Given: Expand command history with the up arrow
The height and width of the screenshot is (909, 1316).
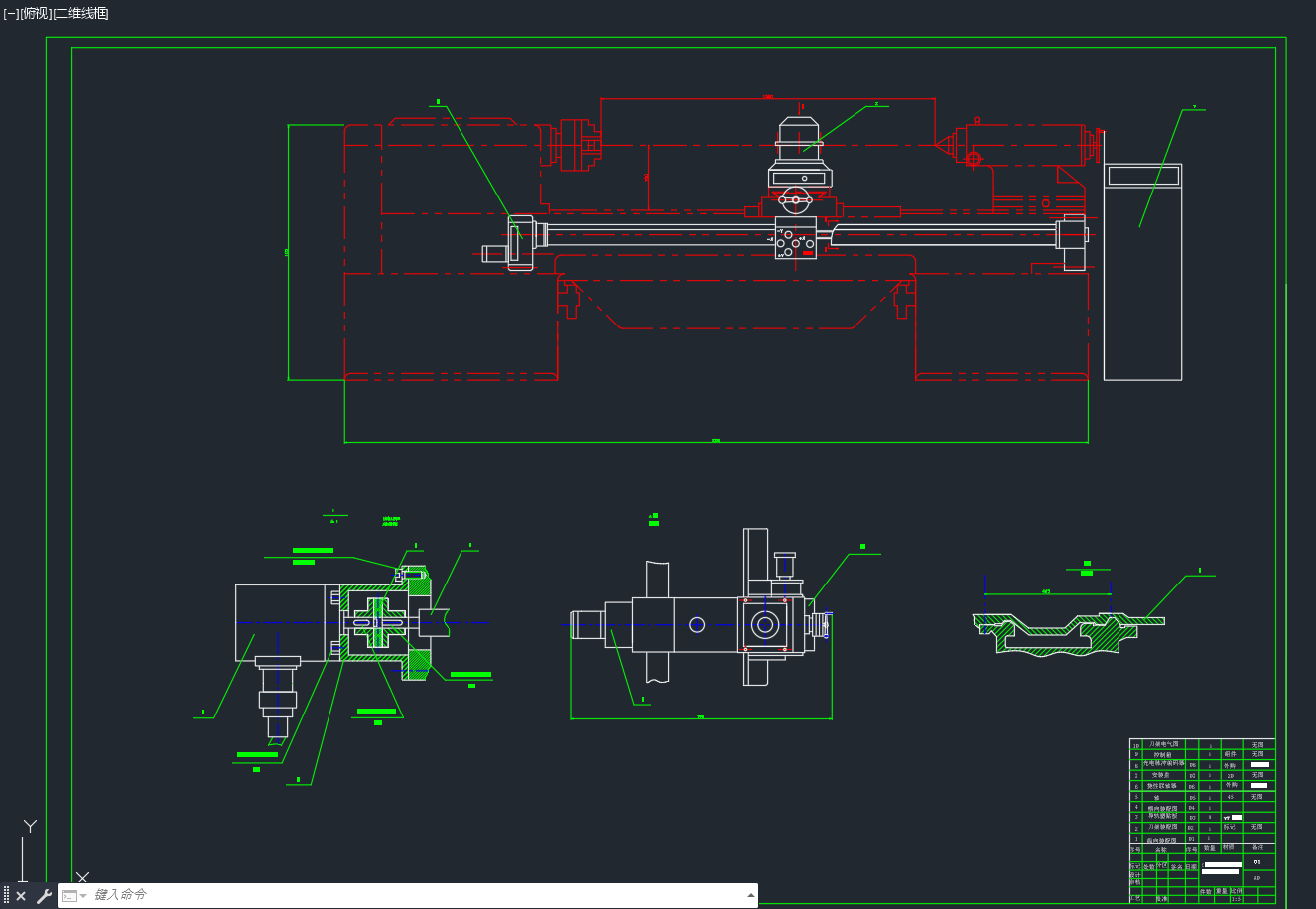Looking at the screenshot, I should pos(751,895).
